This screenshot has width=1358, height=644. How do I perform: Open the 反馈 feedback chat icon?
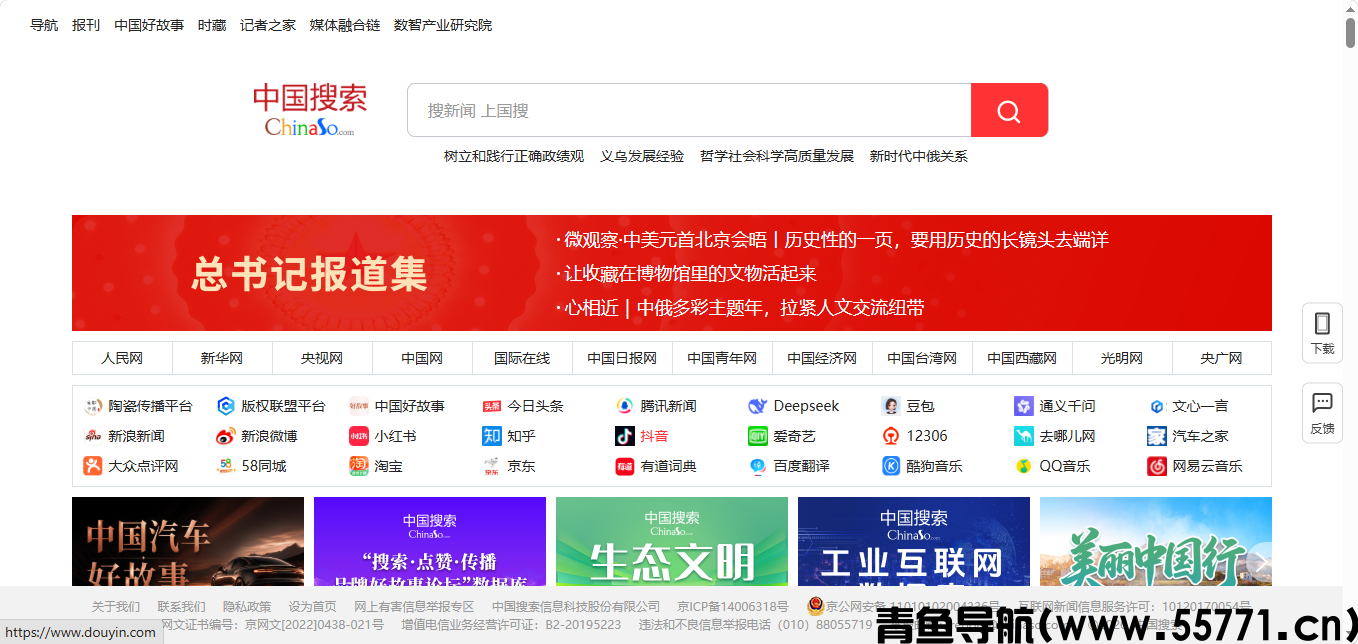(1322, 402)
